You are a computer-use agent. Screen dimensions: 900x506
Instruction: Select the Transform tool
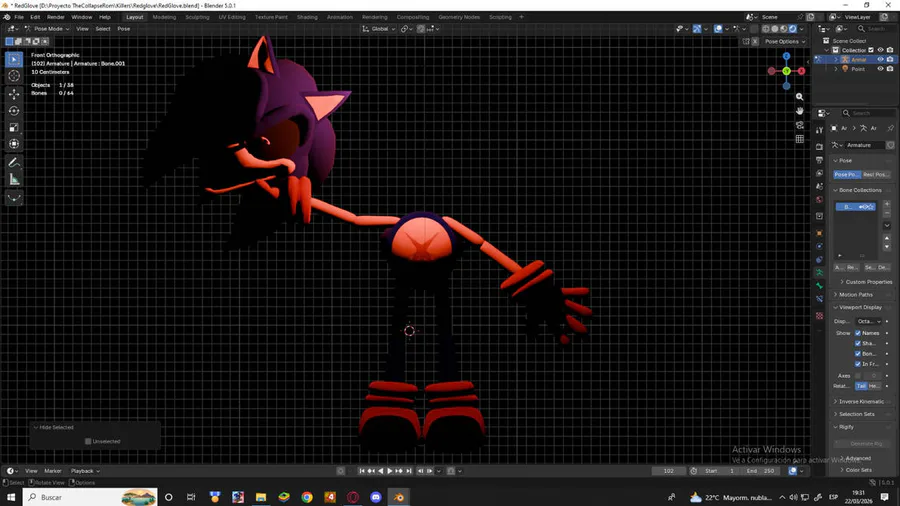tap(14, 144)
